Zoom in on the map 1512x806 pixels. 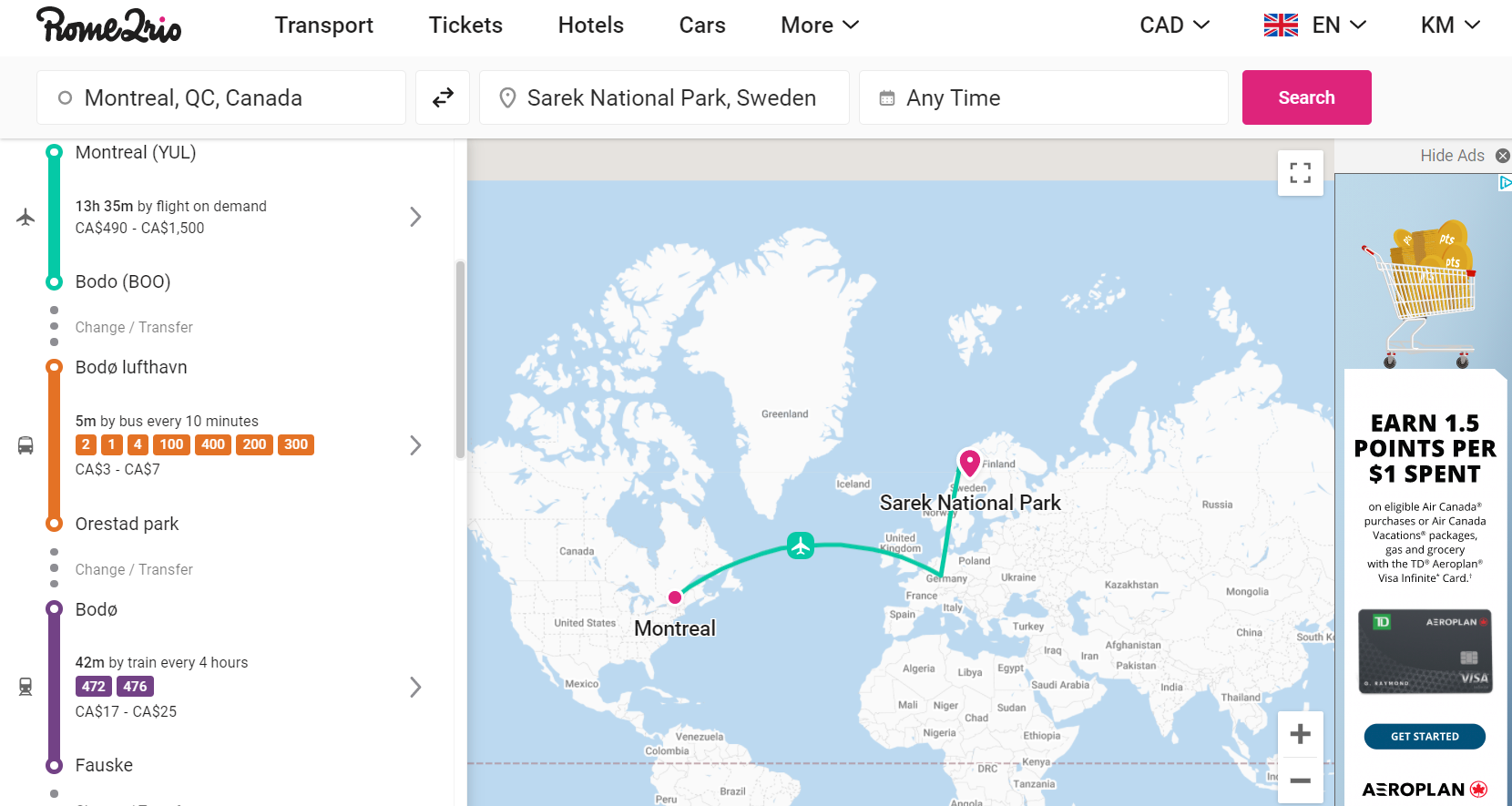coord(1300,734)
